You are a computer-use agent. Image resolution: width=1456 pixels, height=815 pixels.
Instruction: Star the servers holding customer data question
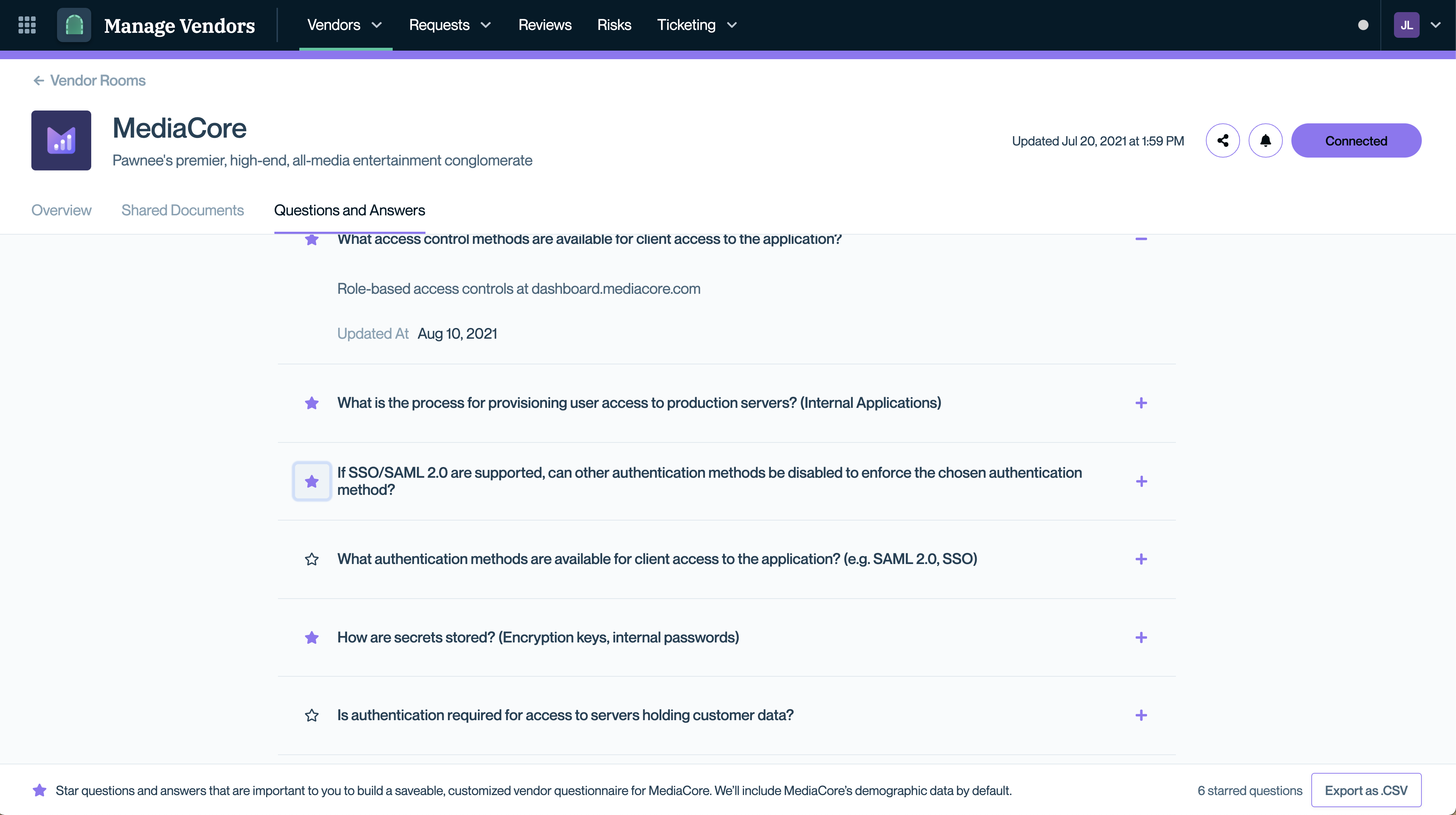(311, 716)
